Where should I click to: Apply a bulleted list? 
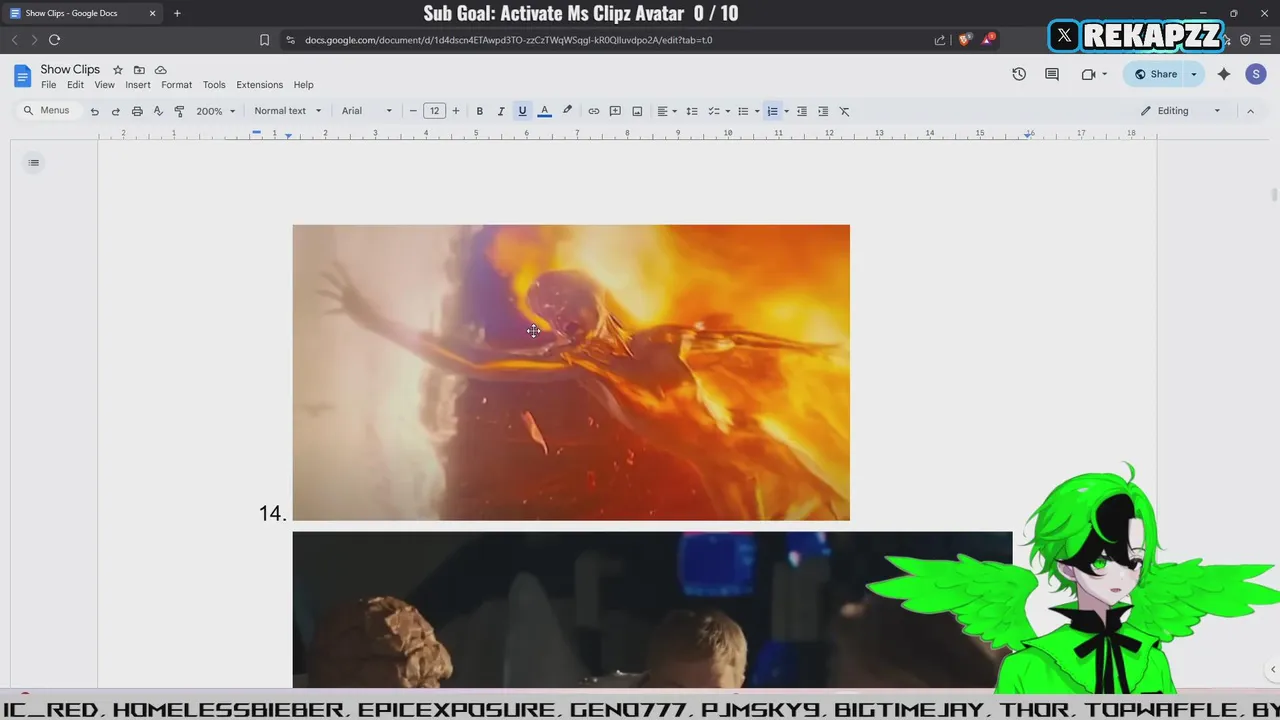743,111
